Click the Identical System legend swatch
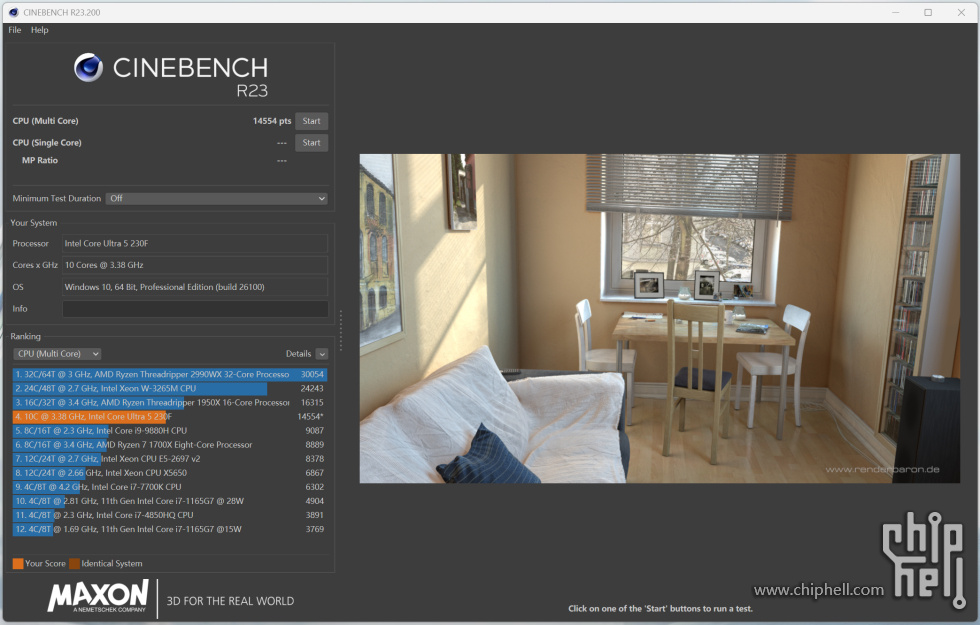Image resolution: width=980 pixels, height=625 pixels. [74, 563]
